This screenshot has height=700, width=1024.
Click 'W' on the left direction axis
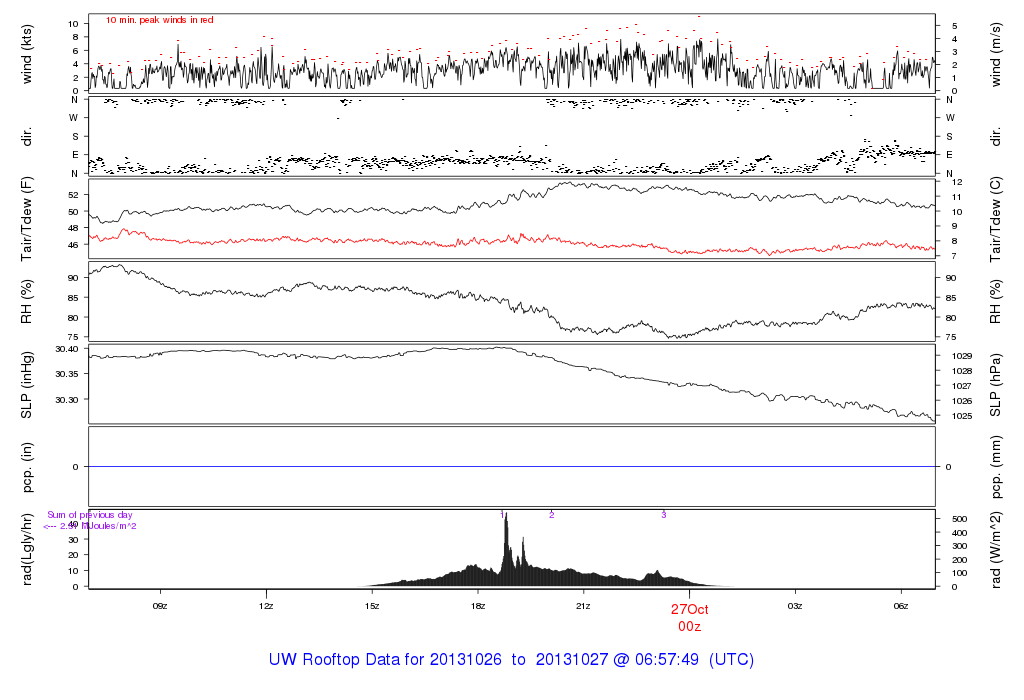pyautogui.click(x=74, y=118)
